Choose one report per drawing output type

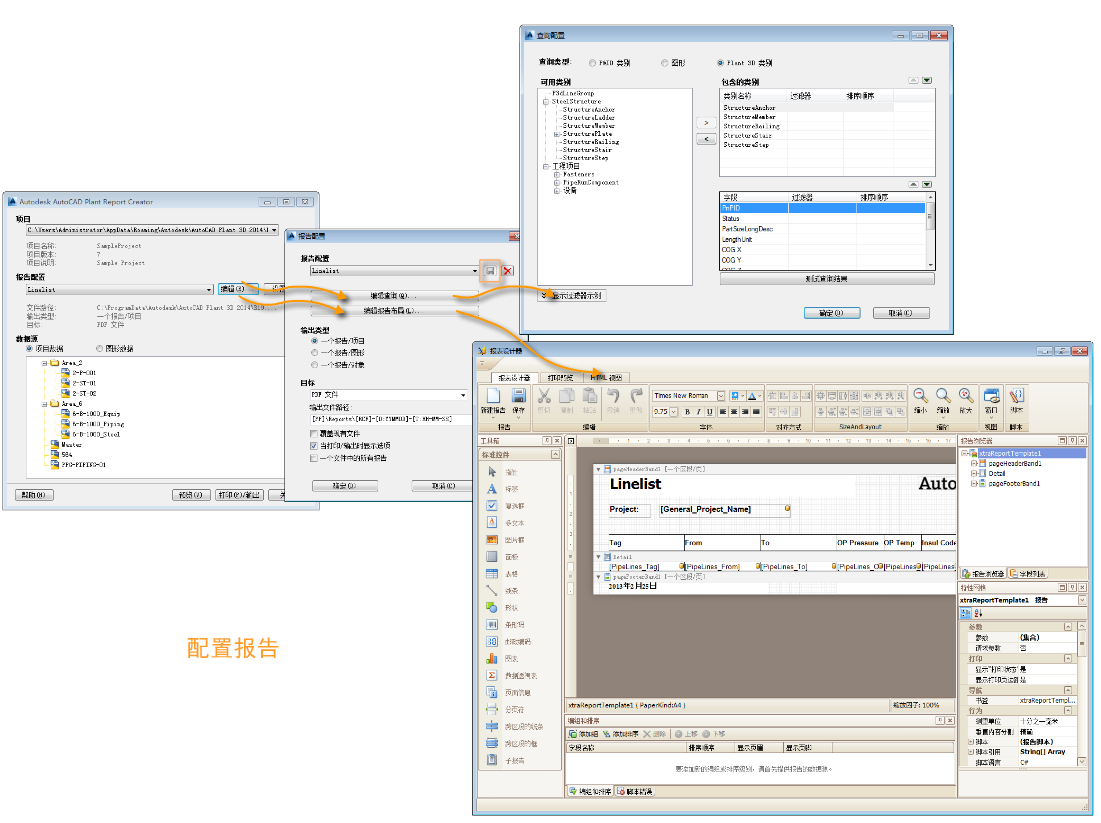tap(315, 353)
